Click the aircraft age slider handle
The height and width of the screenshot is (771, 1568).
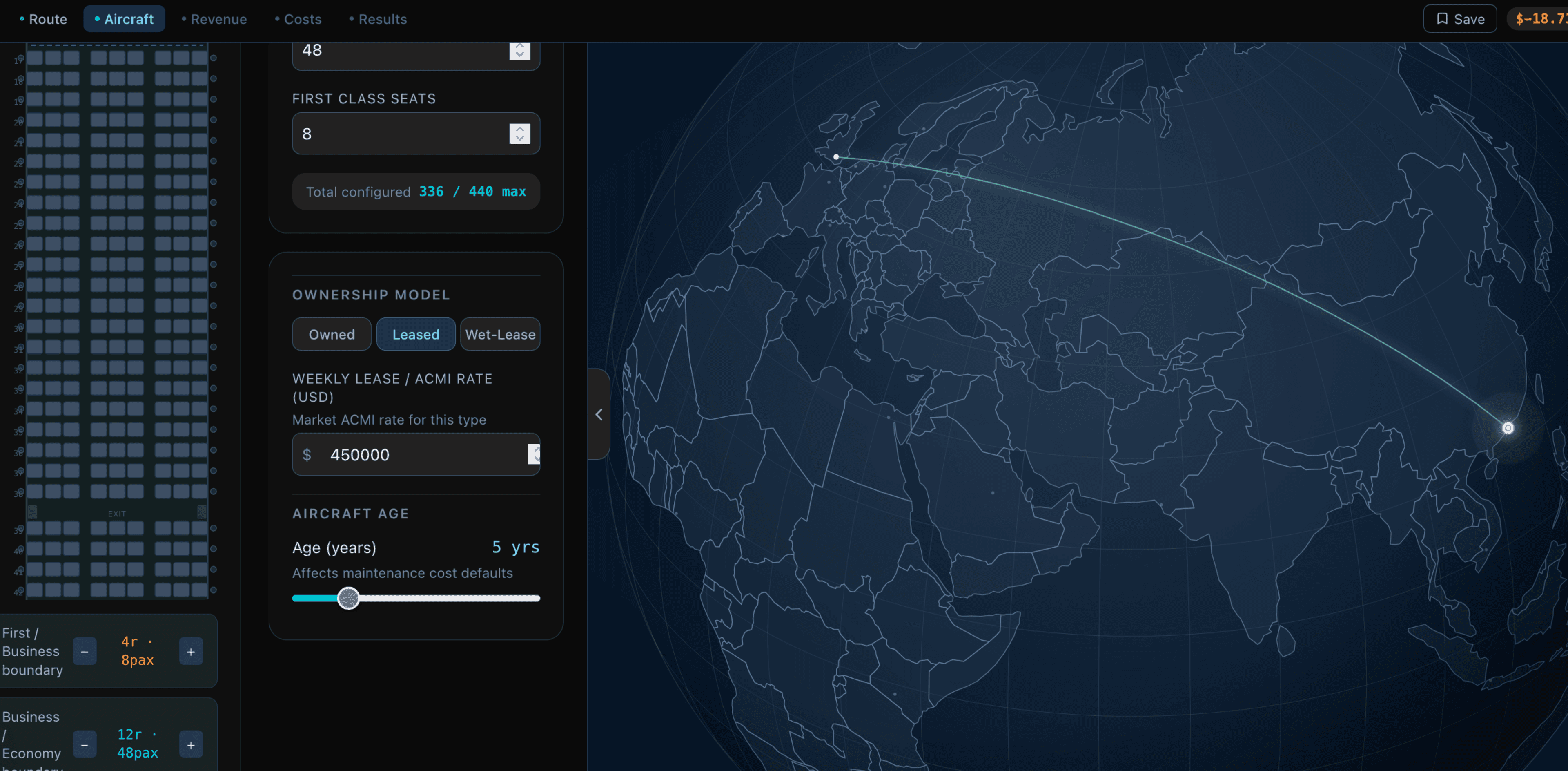pyautogui.click(x=349, y=598)
